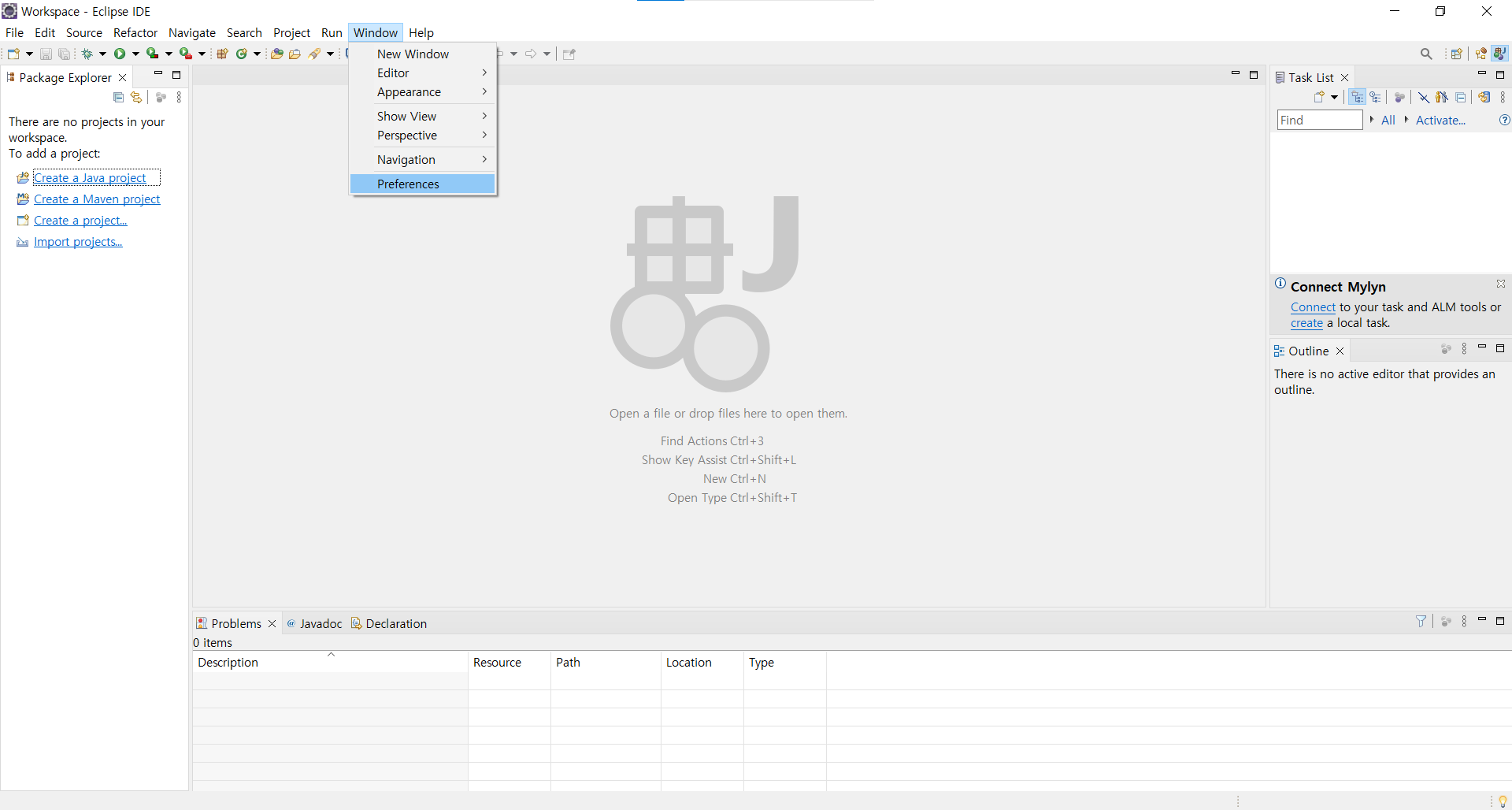The image size is (1512, 810).
Task: Click the Connect link in Connect Mylyn
Action: (x=1313, y=307)
